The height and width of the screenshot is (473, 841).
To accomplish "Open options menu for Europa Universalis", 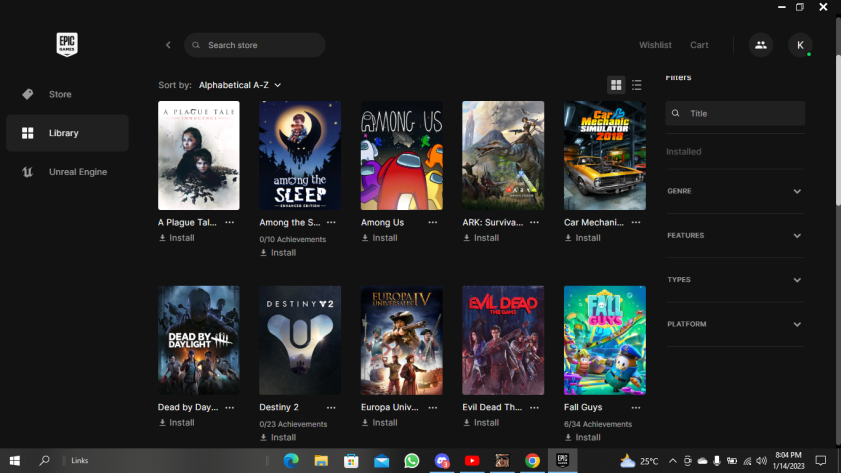I will coord(432,408).
